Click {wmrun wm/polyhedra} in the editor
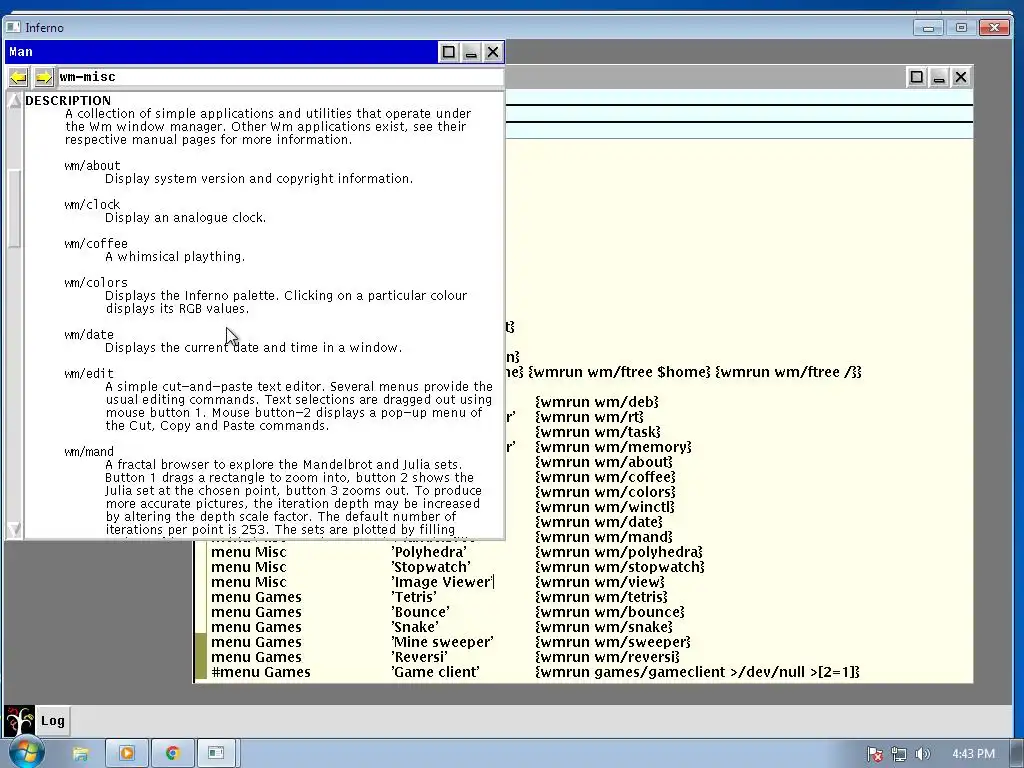 coord(619,552)
